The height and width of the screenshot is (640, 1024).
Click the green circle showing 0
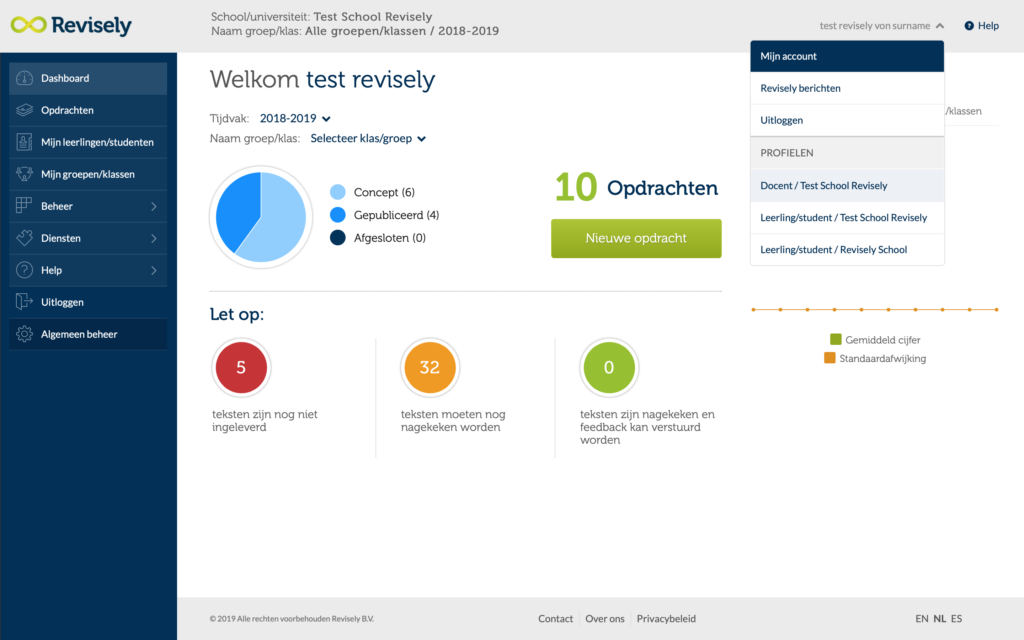click(609, 368)
